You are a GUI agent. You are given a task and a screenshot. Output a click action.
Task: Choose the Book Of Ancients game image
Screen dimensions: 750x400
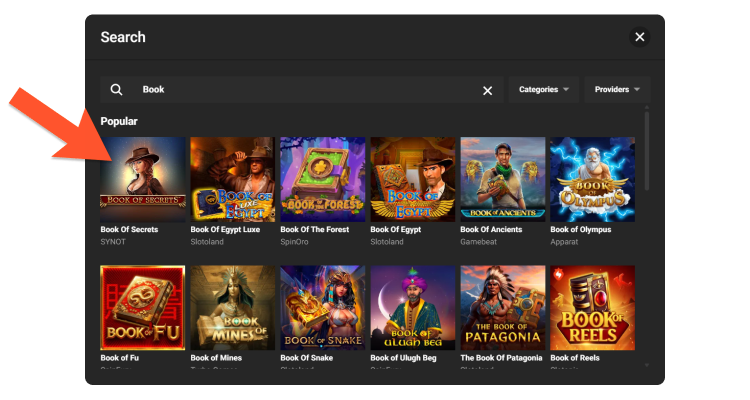(503, 178)
